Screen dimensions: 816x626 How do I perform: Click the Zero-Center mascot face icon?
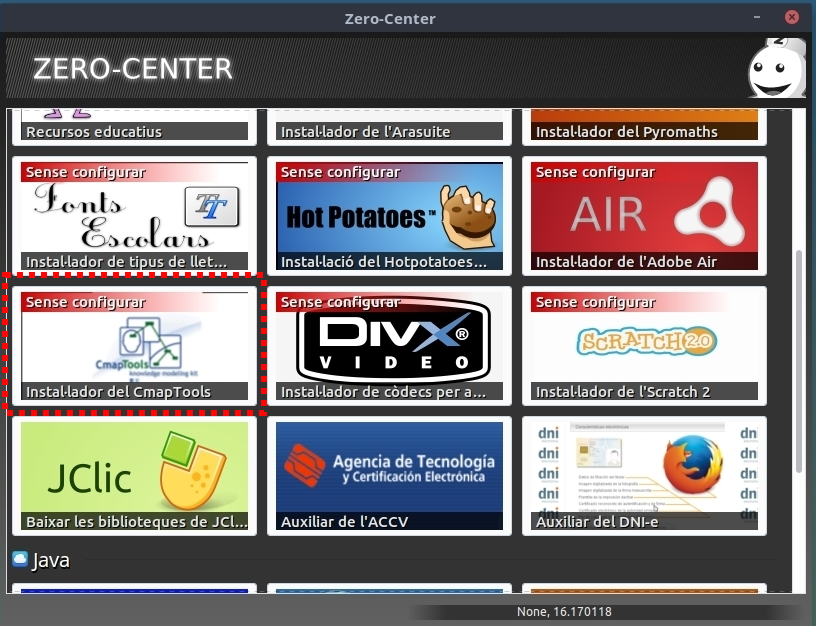pyautogui.click(x=776, y=70)
